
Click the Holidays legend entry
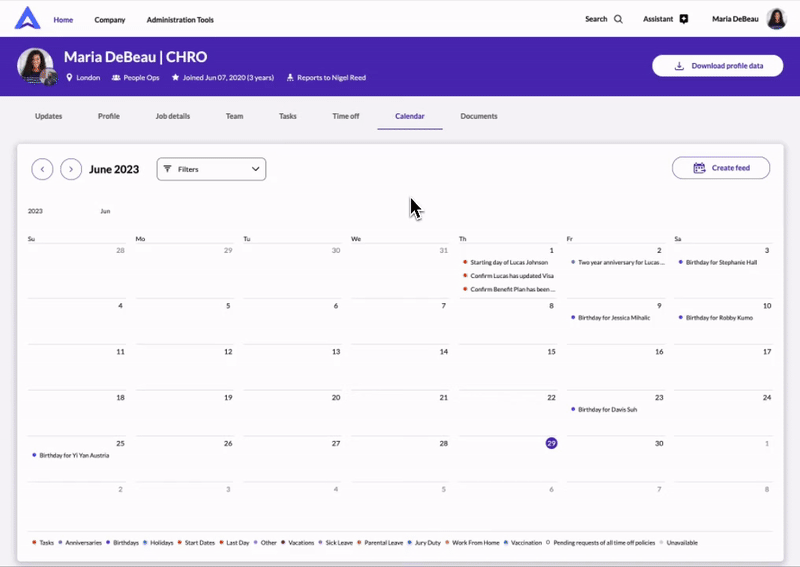click(x=158, y=543)
